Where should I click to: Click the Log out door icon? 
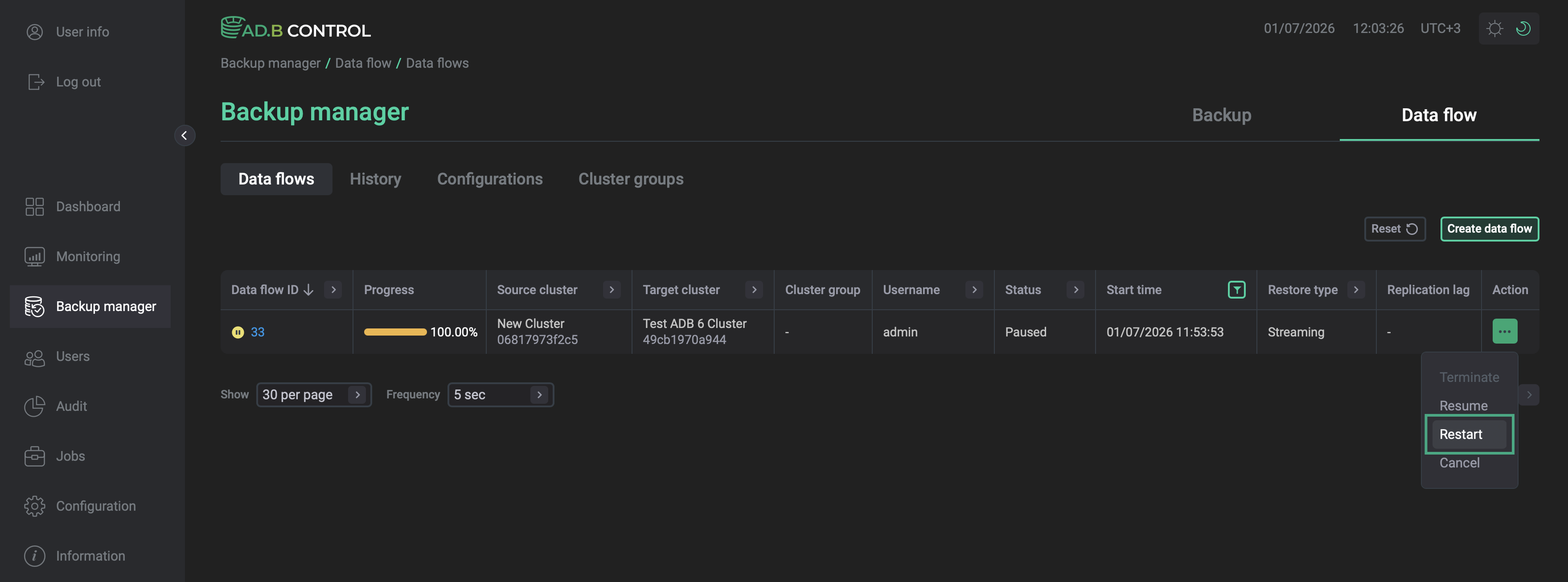(x=36, y=82)
